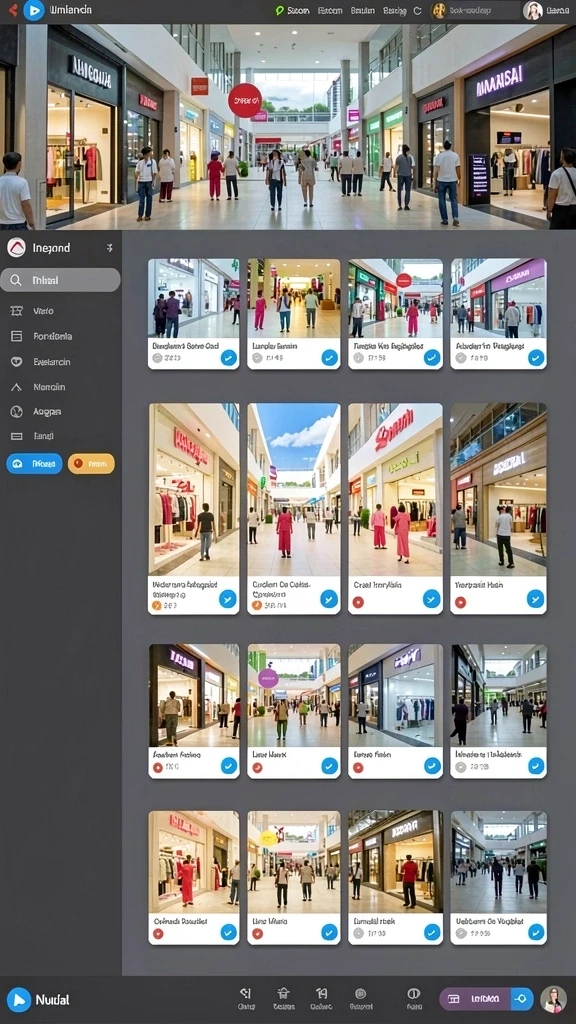The height and width of the screenshot is (1024, 576).
Task: Toggle checkmark on first top-row mall card
Action: 229,357
